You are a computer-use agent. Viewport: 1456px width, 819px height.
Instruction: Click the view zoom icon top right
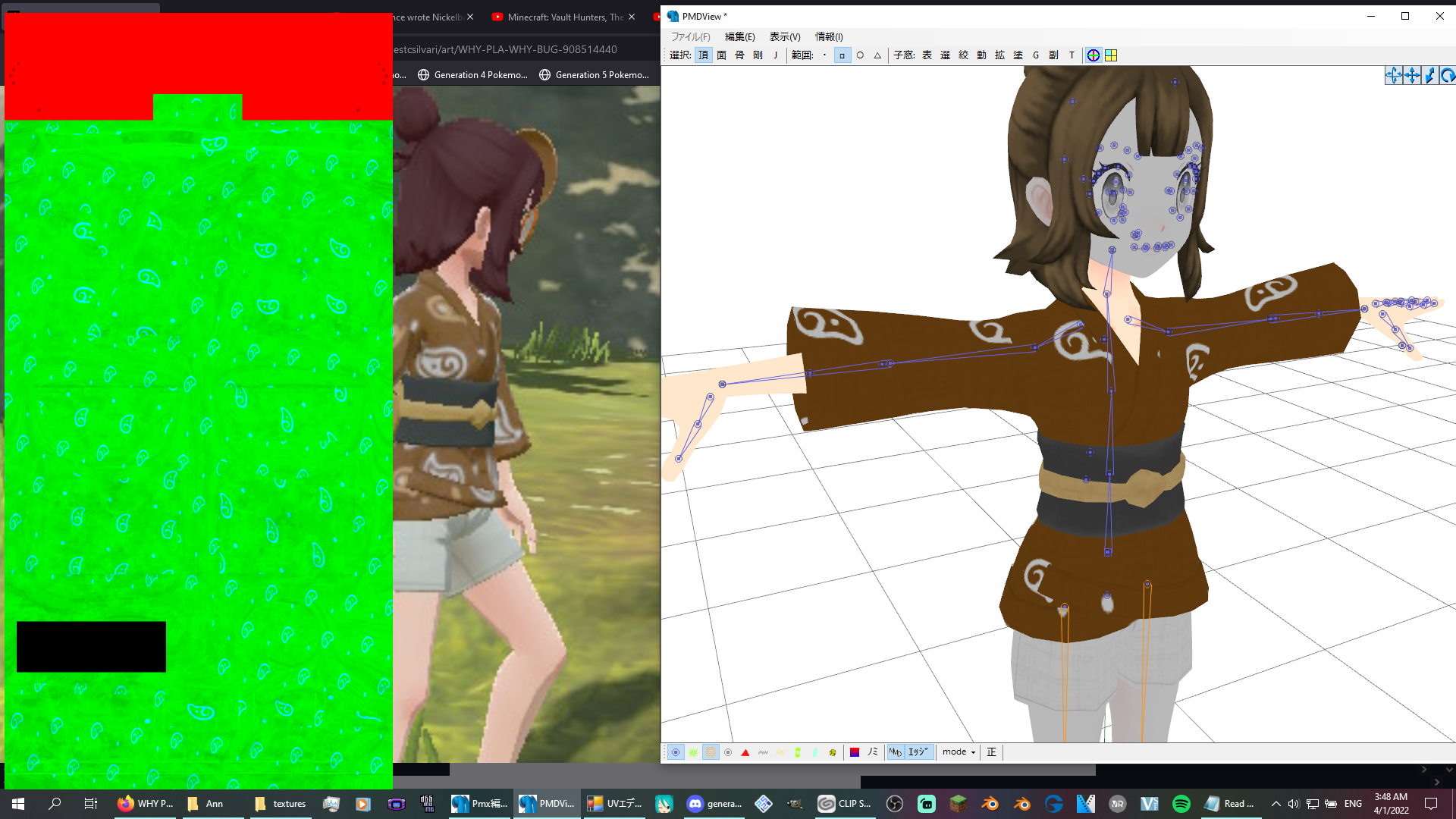click(1429, 75)
